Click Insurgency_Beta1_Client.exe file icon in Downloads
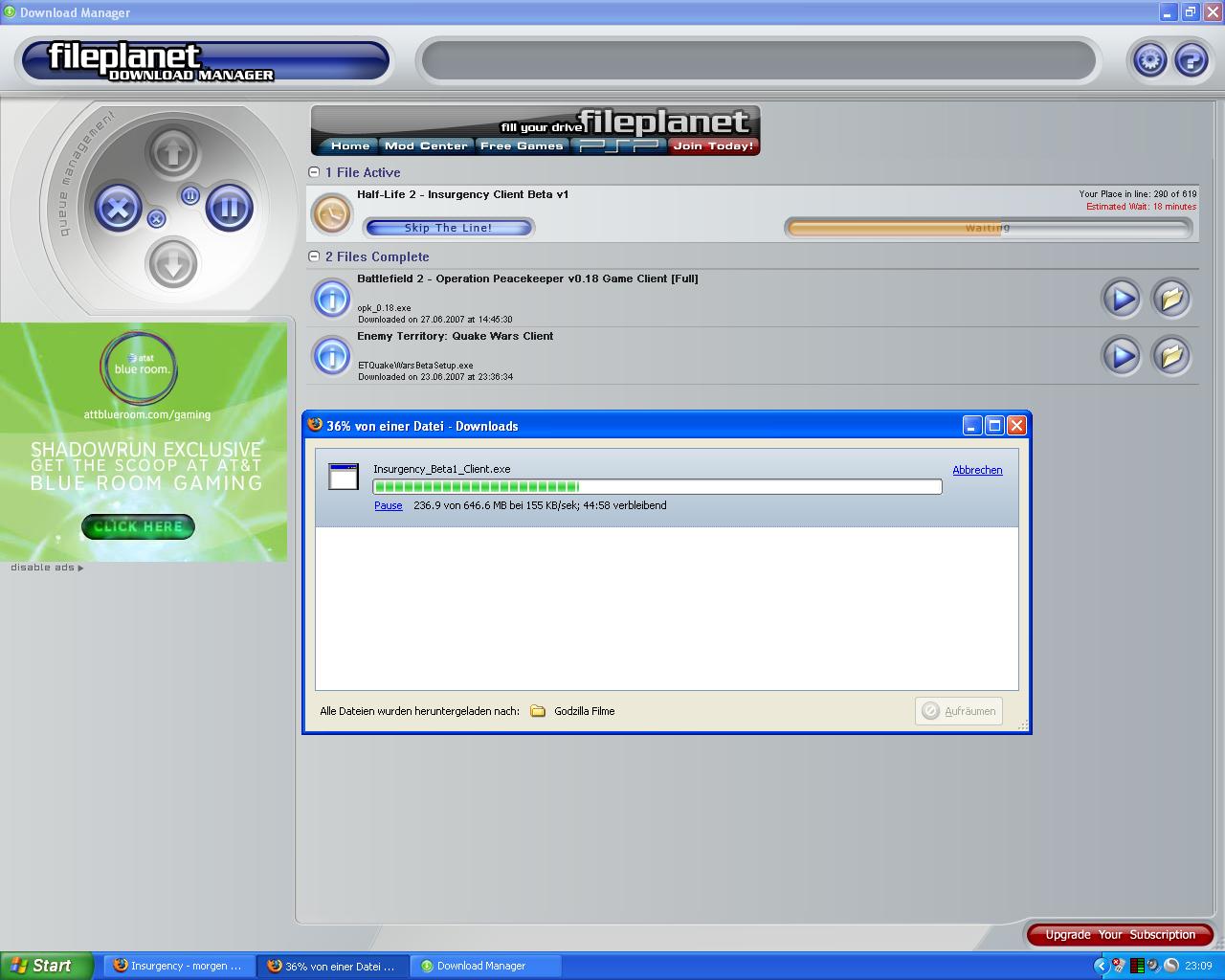 pyautogui.click(x=344, y=477)
